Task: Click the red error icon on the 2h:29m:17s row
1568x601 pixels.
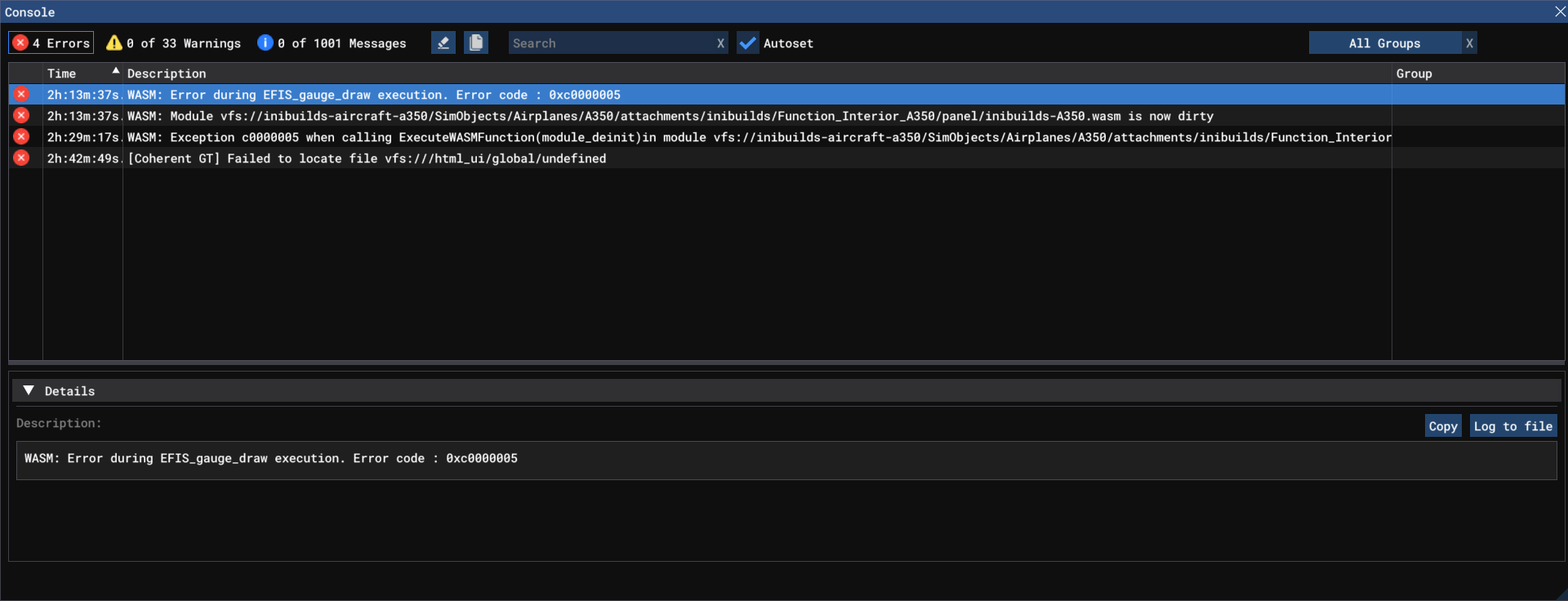Action: [22, 137]
